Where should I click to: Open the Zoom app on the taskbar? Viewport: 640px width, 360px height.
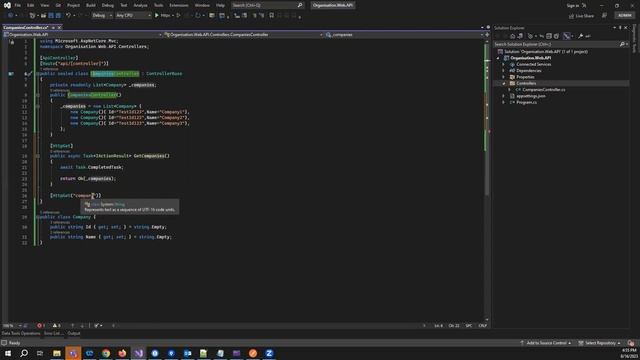269,353
